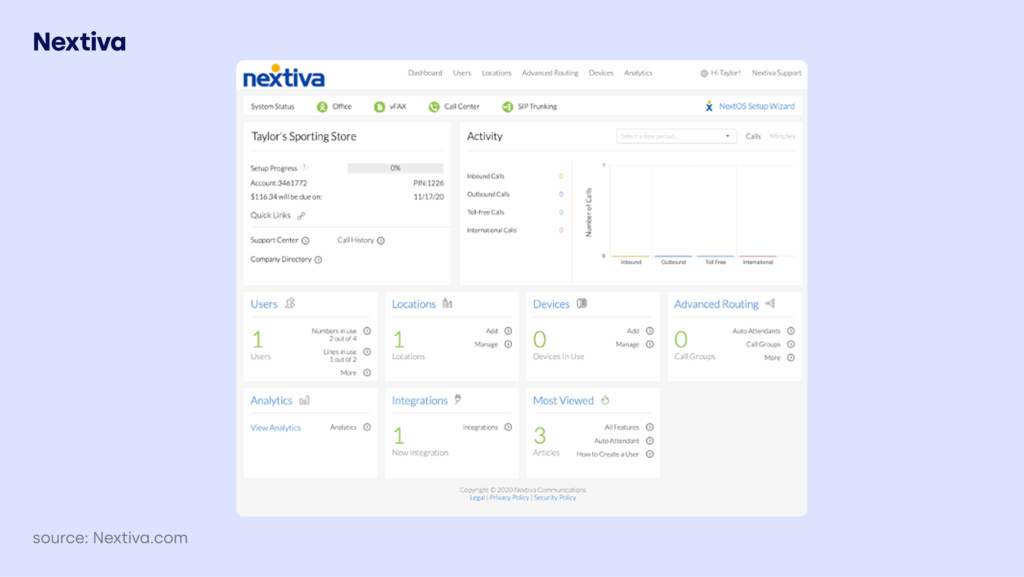This screenshot has width=1024, height=577.
Task: Open the Dashboard menu item
Action: (x=425, y=72)
